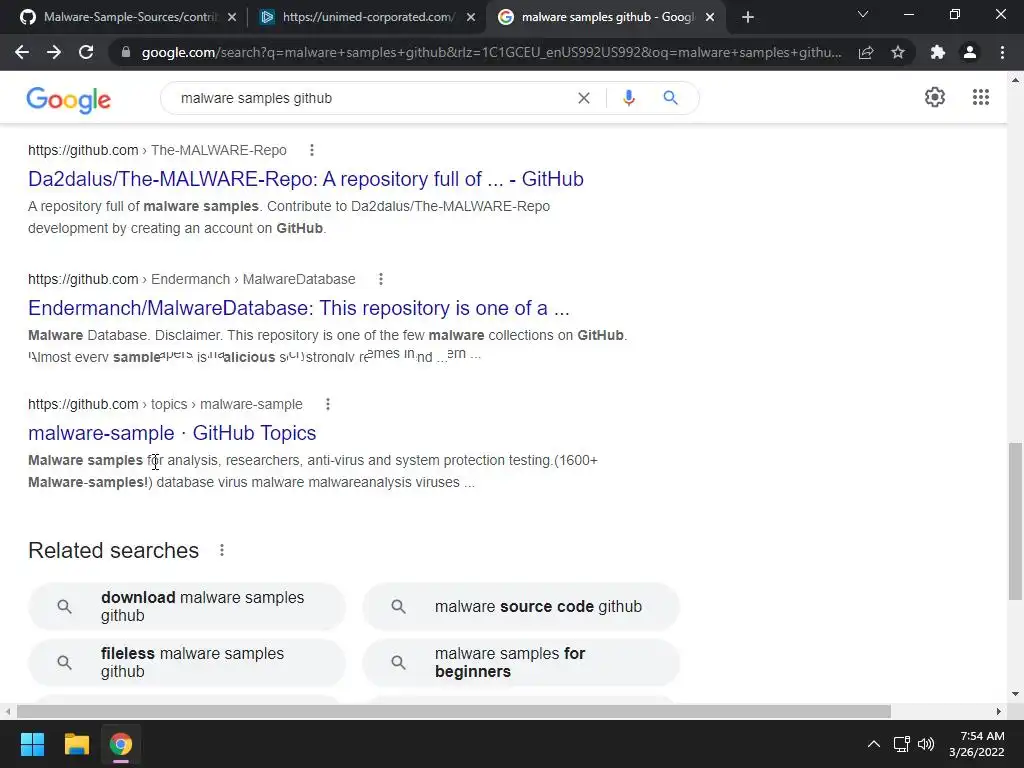Go back to previous page
The width and height of the screenshot is (1024, 768).
[x=22, y=52]
